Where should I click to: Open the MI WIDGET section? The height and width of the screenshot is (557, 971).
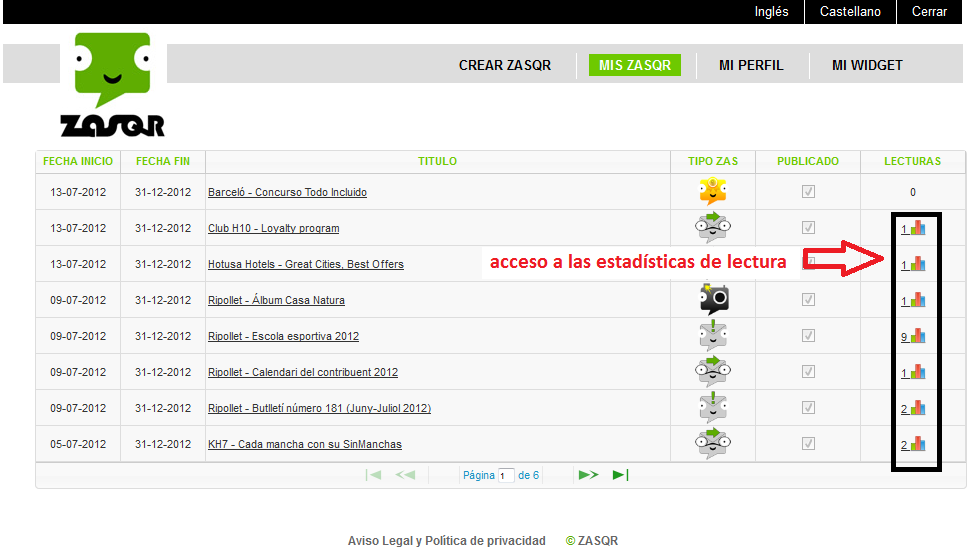[x=867, y=65]
